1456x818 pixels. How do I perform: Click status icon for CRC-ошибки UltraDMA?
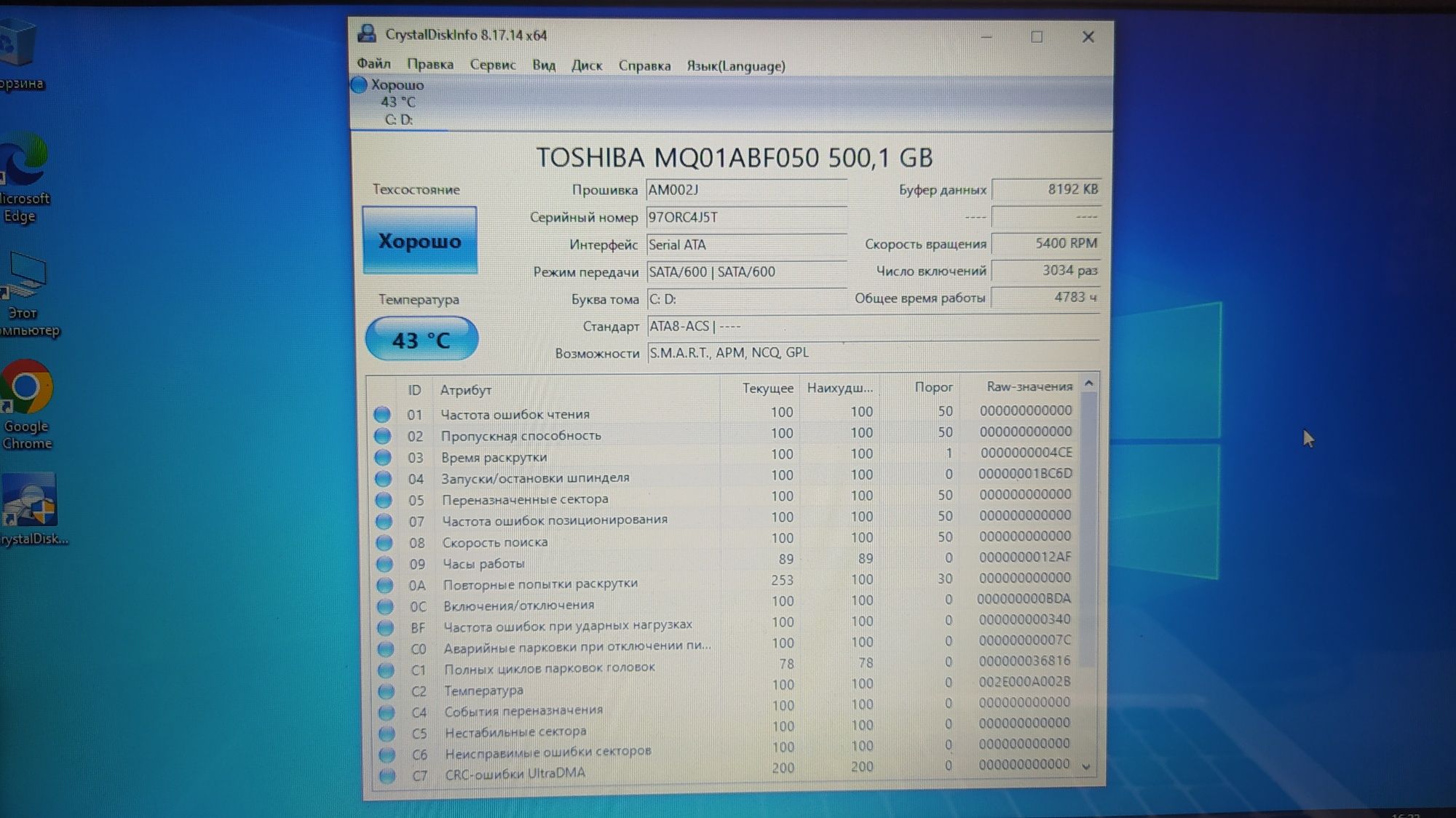388,776
